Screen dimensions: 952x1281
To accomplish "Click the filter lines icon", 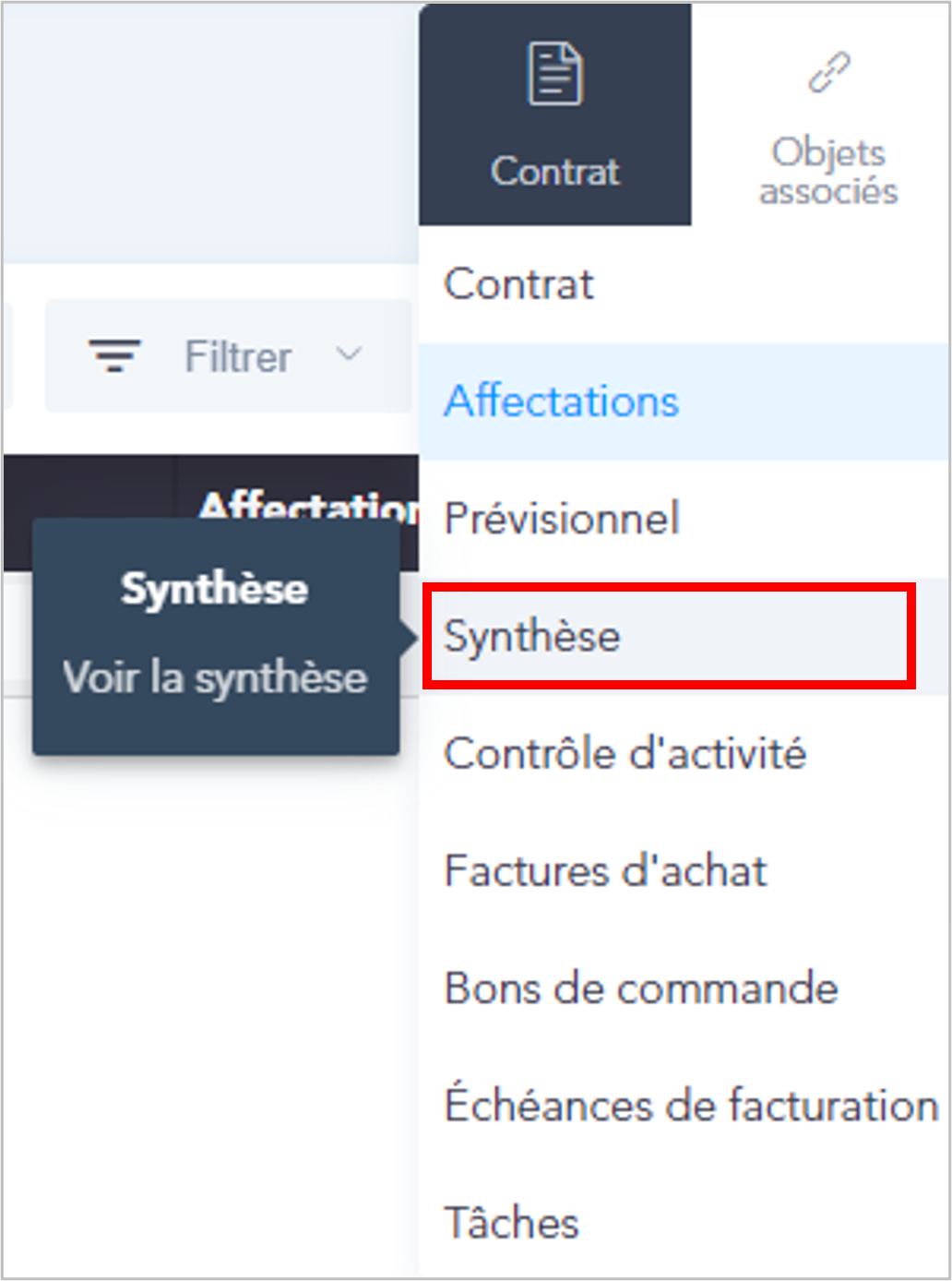I will (x=114, y=355).
